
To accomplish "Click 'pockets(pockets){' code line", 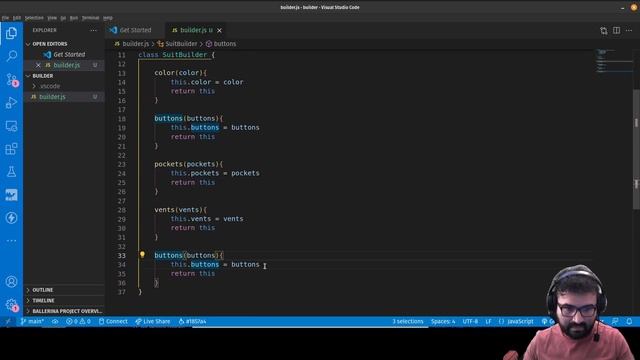I will [189, 164].
